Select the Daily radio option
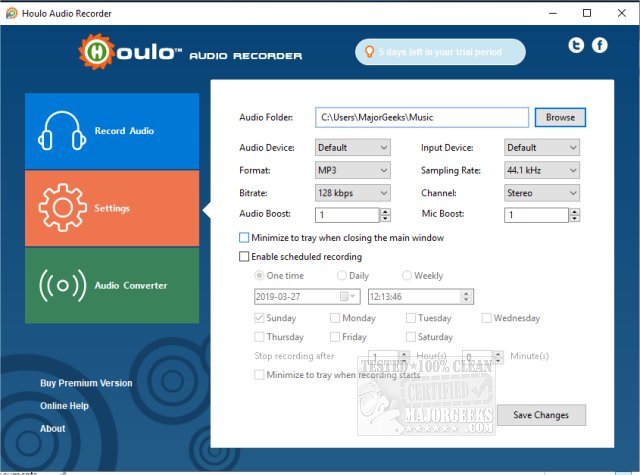The width and height of the screenshot is (640, 475). click(342, 275)
